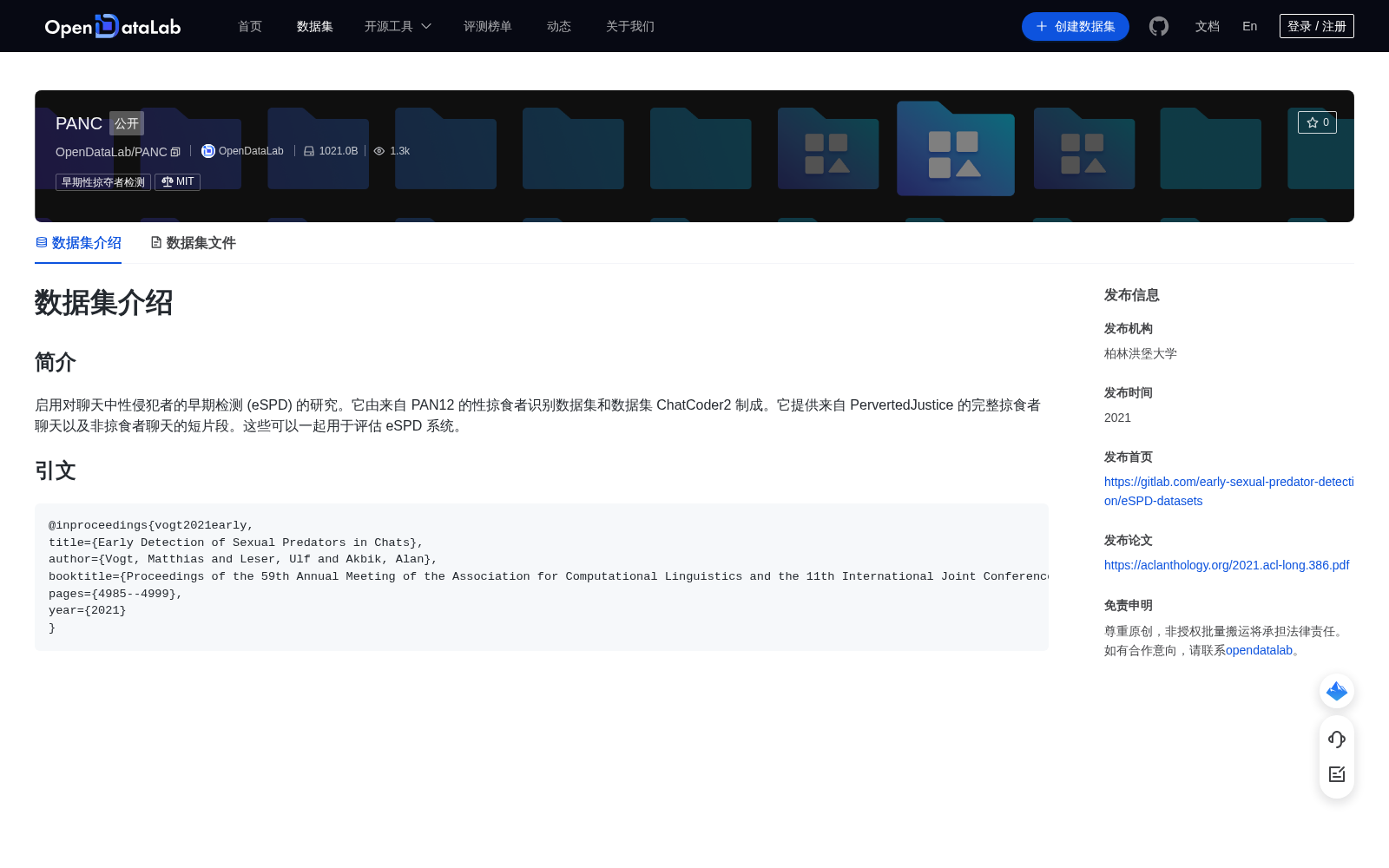Image resolution: width=1389 pixels, height=868 pixels.
Task: Click the 1.3k view count text
Action: click(400, 151)
